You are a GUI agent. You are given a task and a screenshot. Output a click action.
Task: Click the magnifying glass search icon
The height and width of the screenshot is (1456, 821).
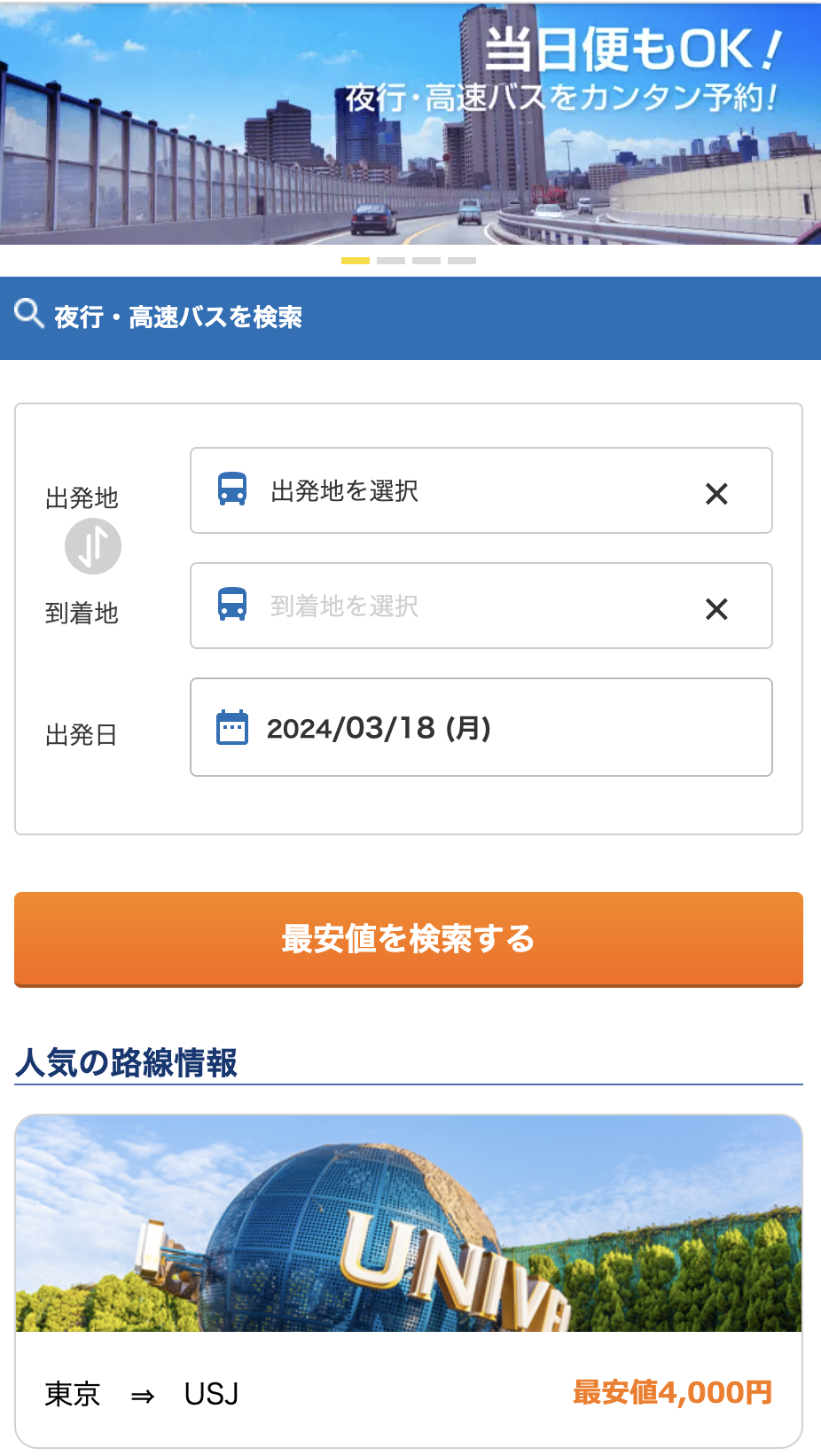[x=29, y=314]
